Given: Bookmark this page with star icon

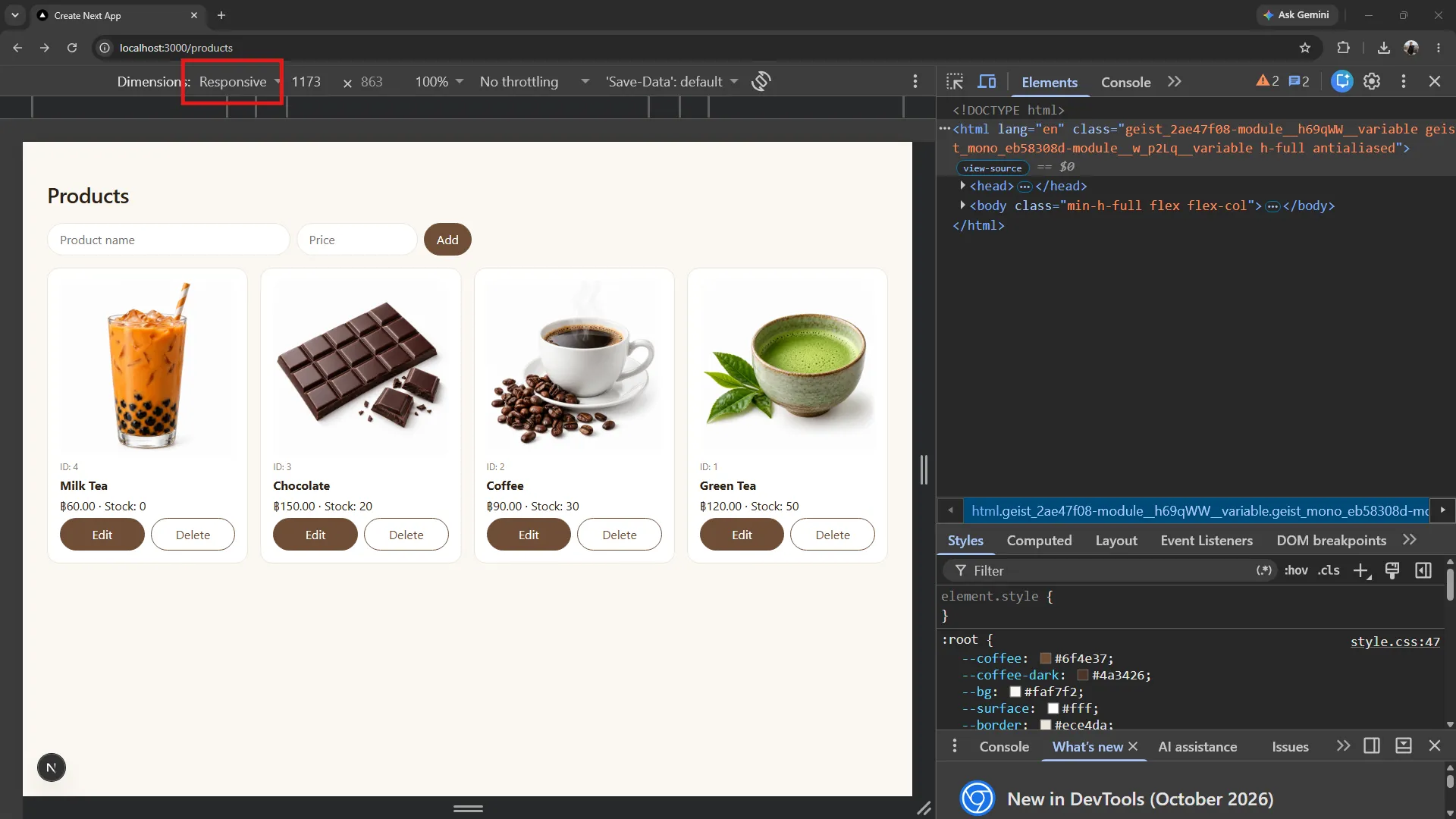Looking at the screenshot, I should [x=1305, y=48].
